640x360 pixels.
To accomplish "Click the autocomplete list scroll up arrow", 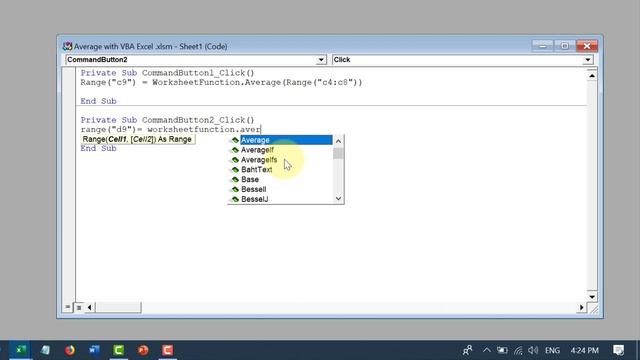I will pyautogui.click(x=338, y=141).
